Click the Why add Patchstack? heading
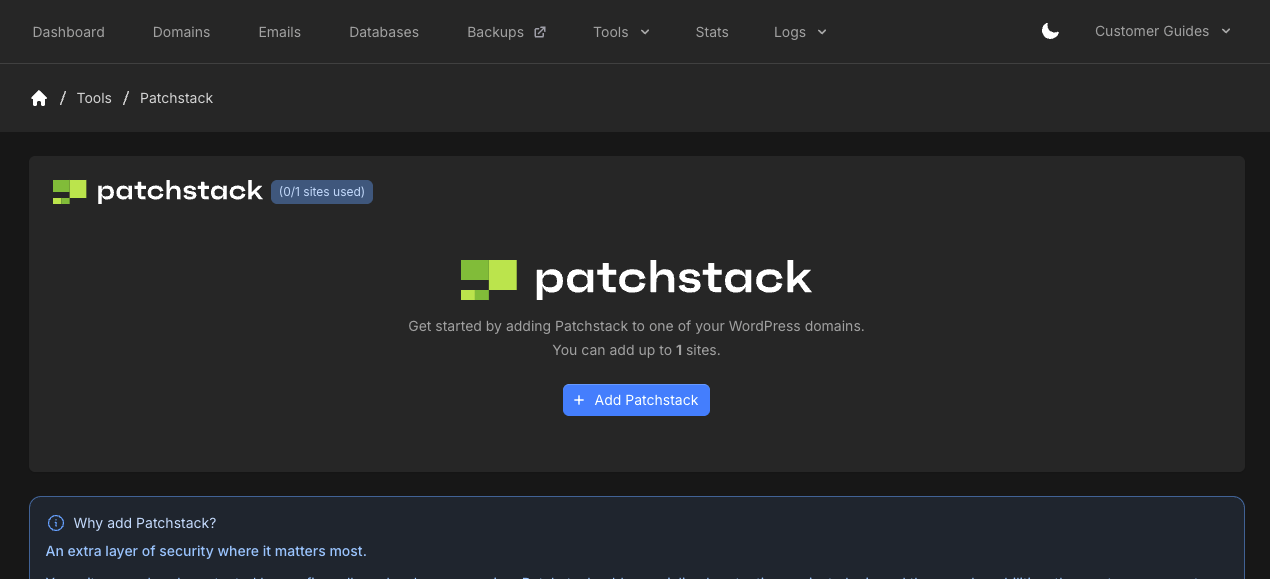The width and height of the screenshot is (1270, 579). pyautogui.click(x=145, y=523)
